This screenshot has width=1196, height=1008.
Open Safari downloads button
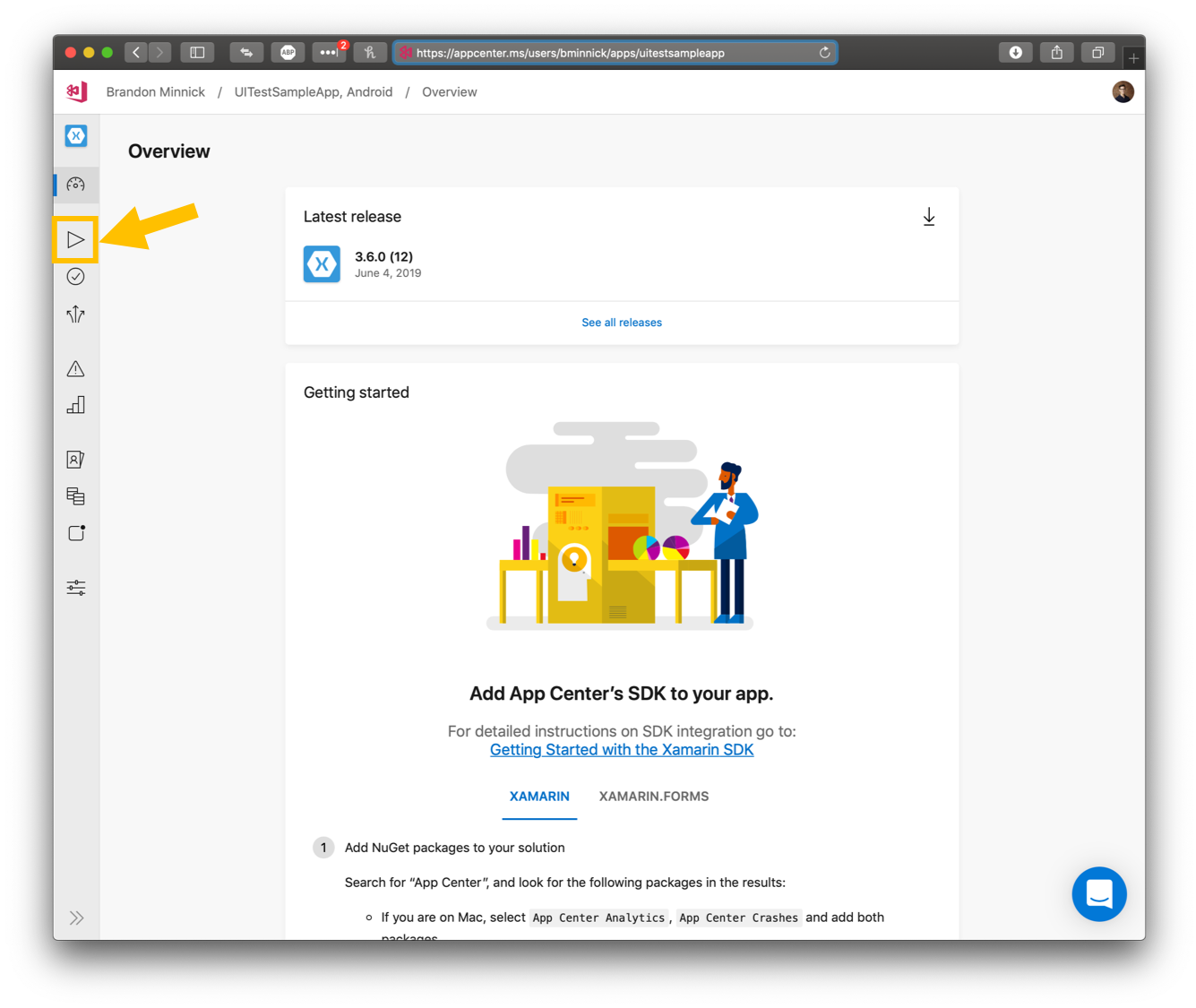pos(1015,53)
